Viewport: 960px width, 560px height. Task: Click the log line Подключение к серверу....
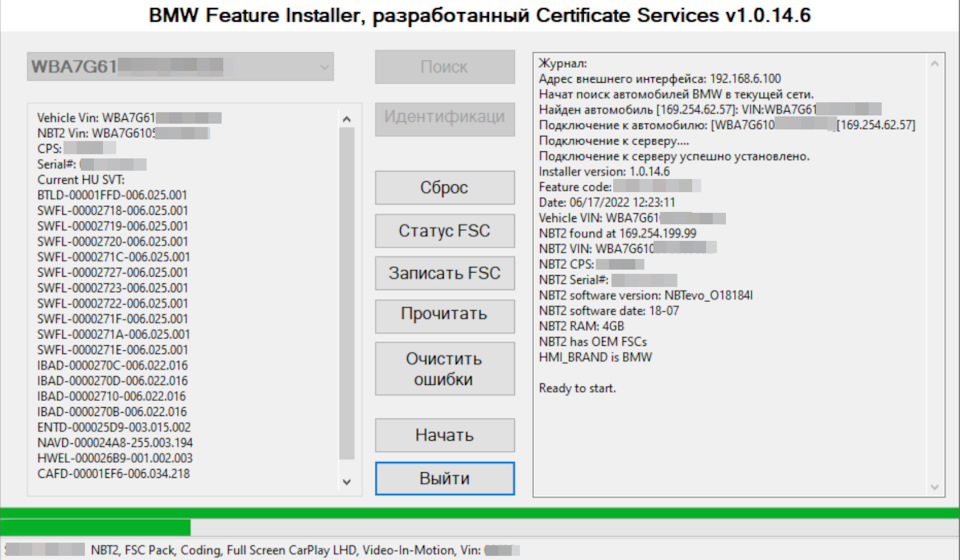click(614, 141)
